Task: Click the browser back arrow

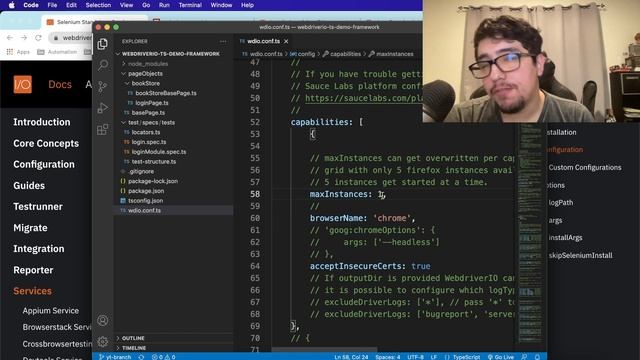Action: coord(10,38)
